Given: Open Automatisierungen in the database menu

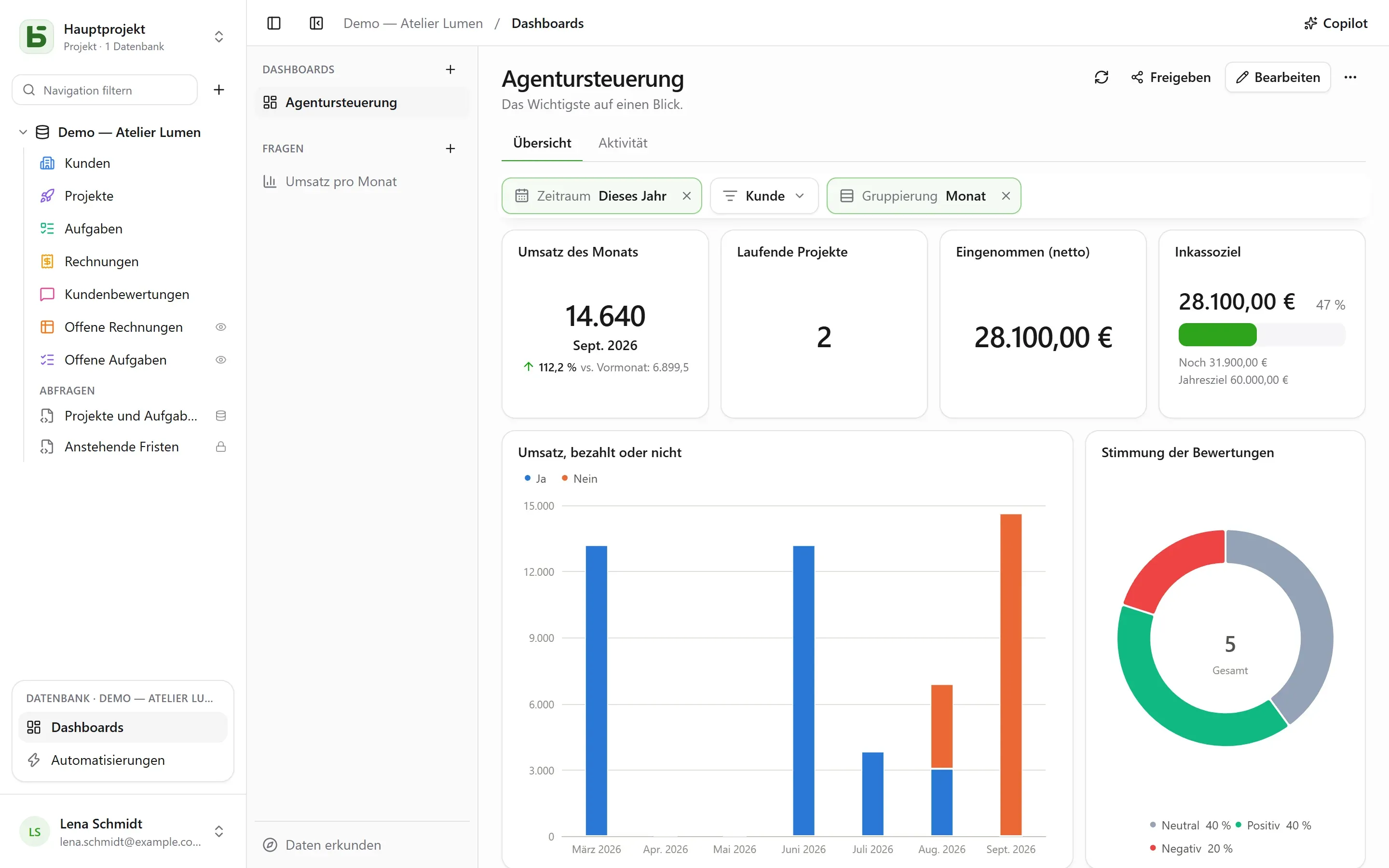Looking at the screenshot, I should (x=123, y=760).
